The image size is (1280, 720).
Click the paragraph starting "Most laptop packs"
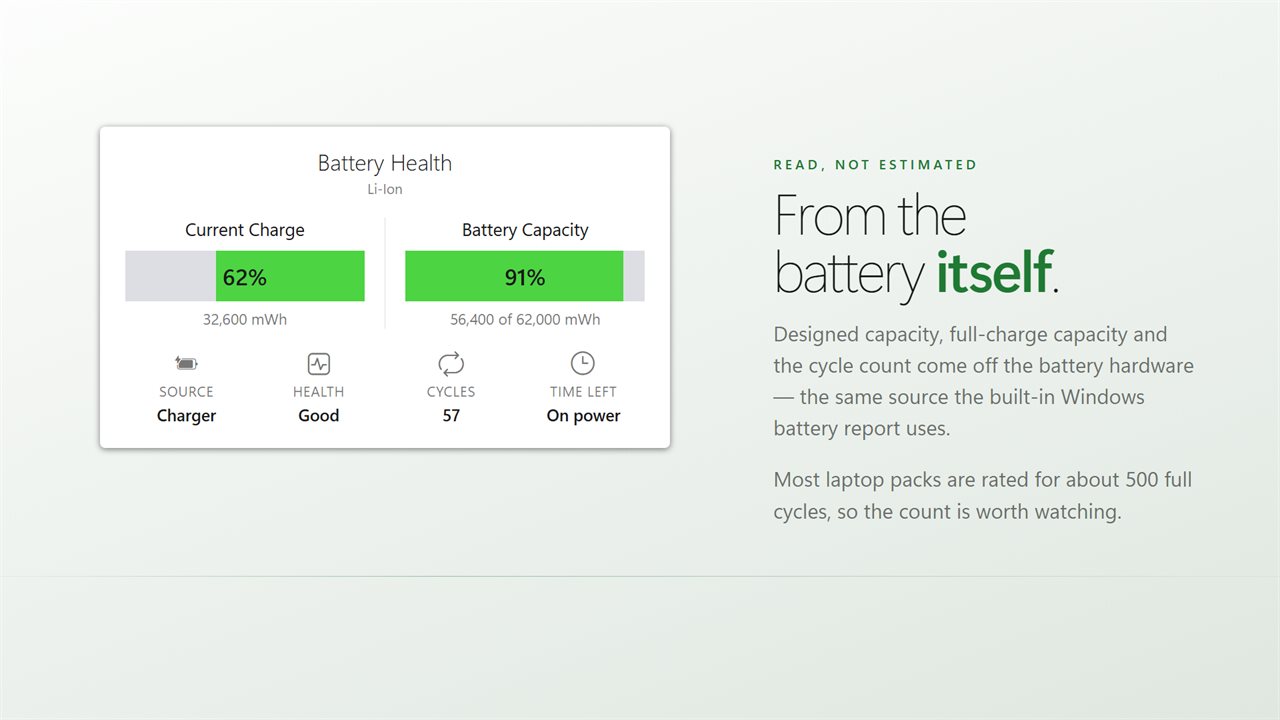983,496
